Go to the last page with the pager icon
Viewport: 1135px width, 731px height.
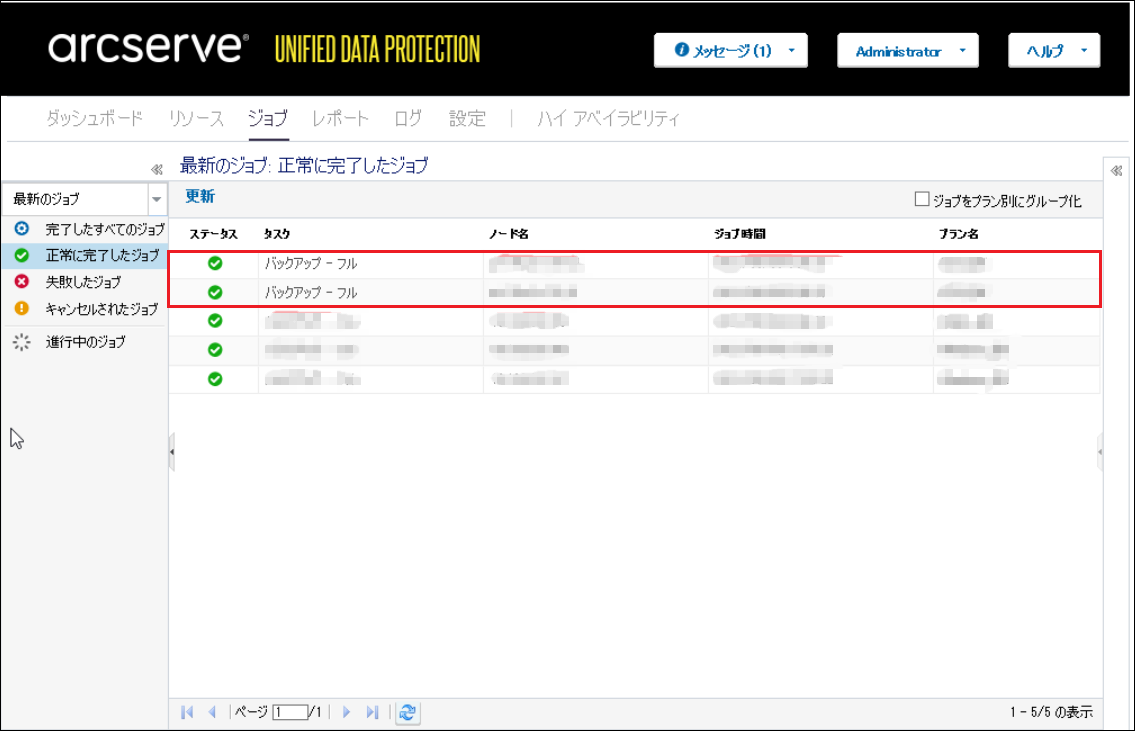click(372, 712)
